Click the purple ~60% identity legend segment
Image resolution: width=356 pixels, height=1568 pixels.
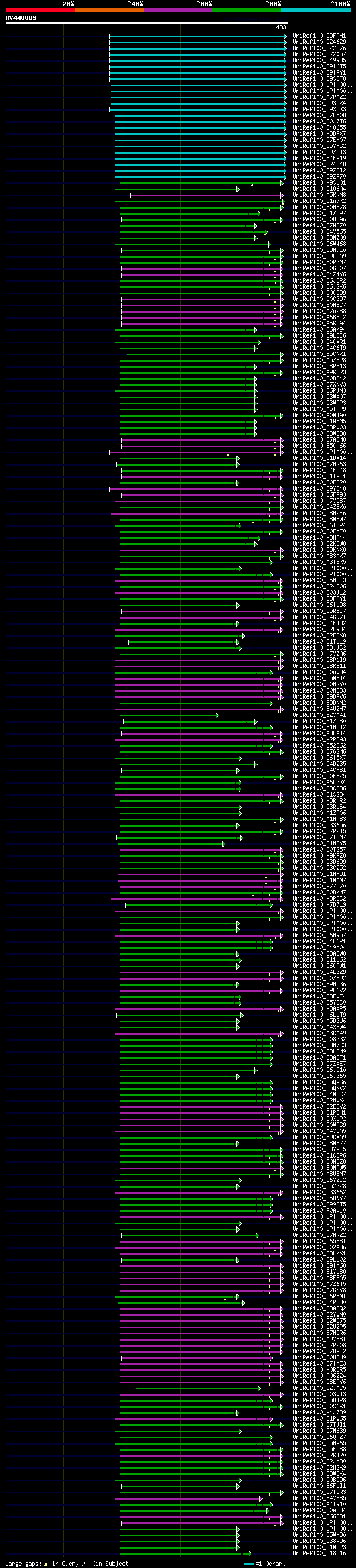(177, 10)
